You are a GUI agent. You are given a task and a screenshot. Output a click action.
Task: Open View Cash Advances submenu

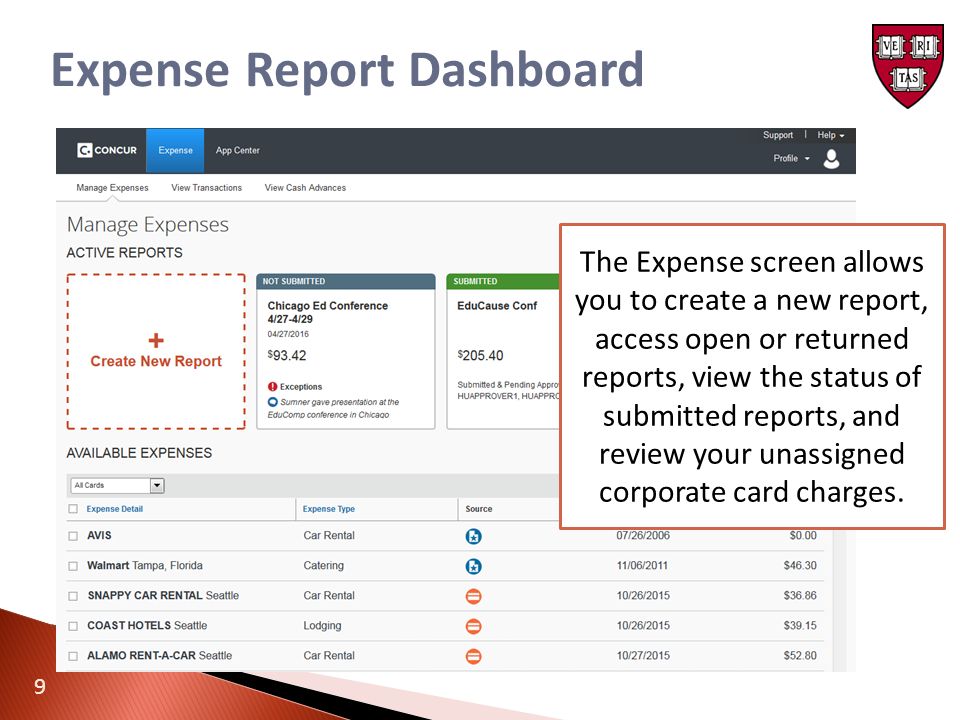(305, 187)
